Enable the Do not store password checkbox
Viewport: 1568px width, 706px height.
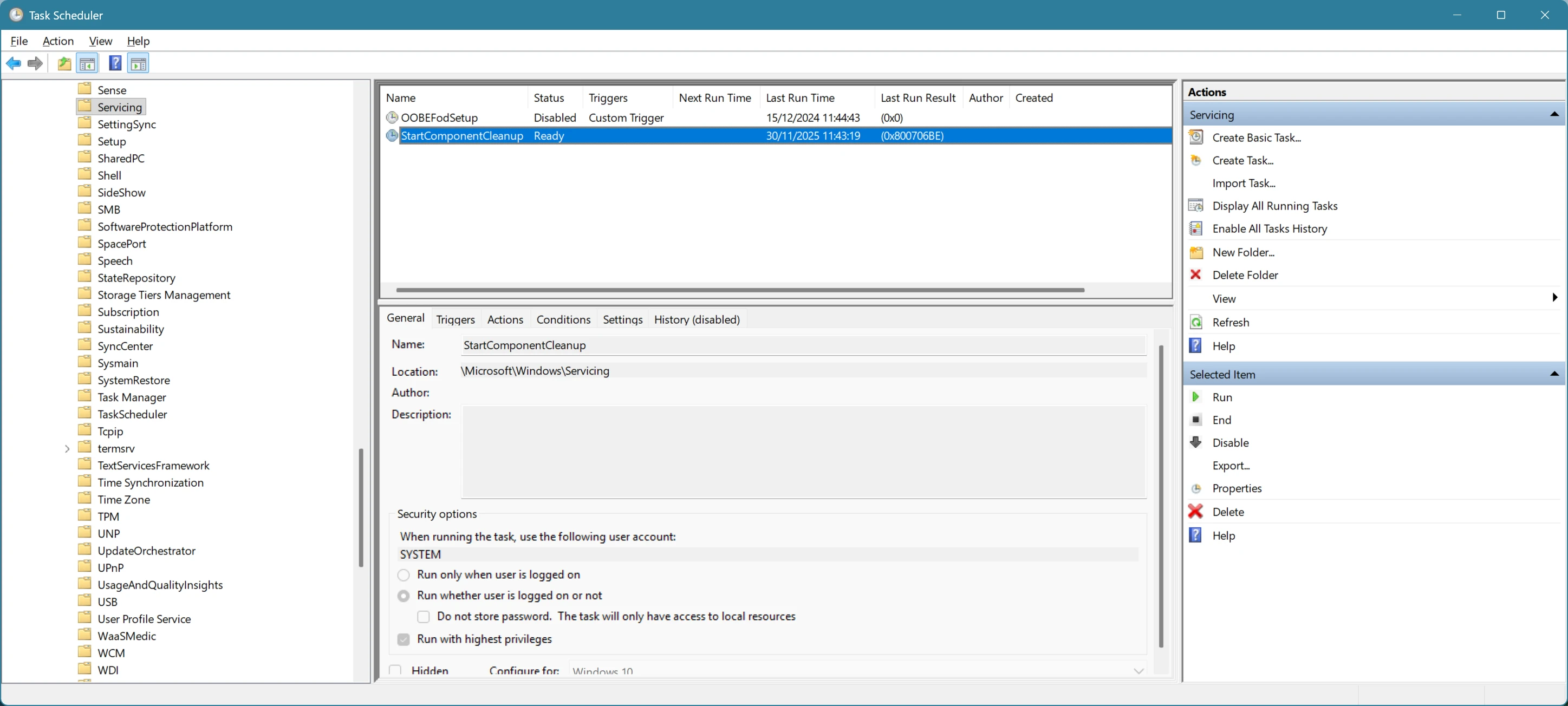tap(423, 617)
